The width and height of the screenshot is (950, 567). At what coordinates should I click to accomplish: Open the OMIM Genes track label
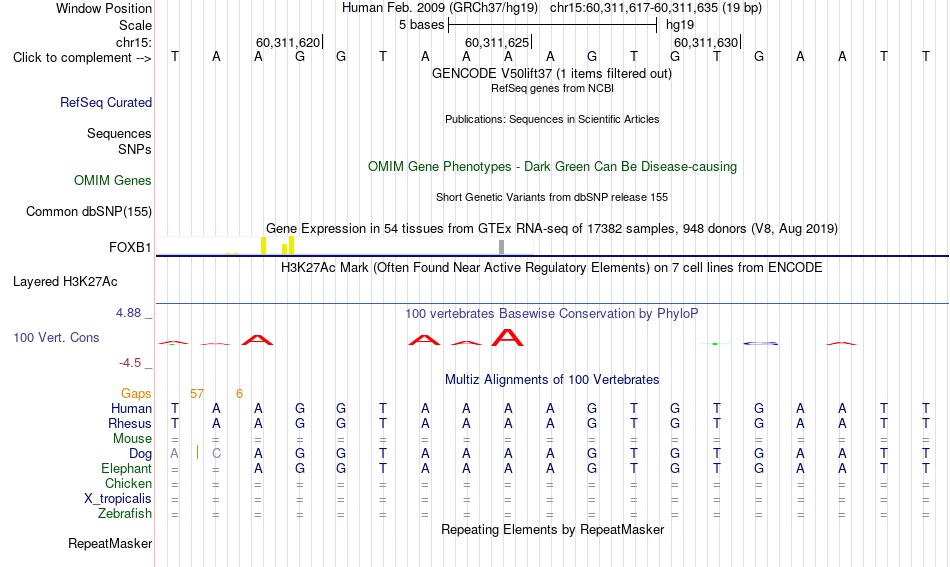[x=113, y=181]
